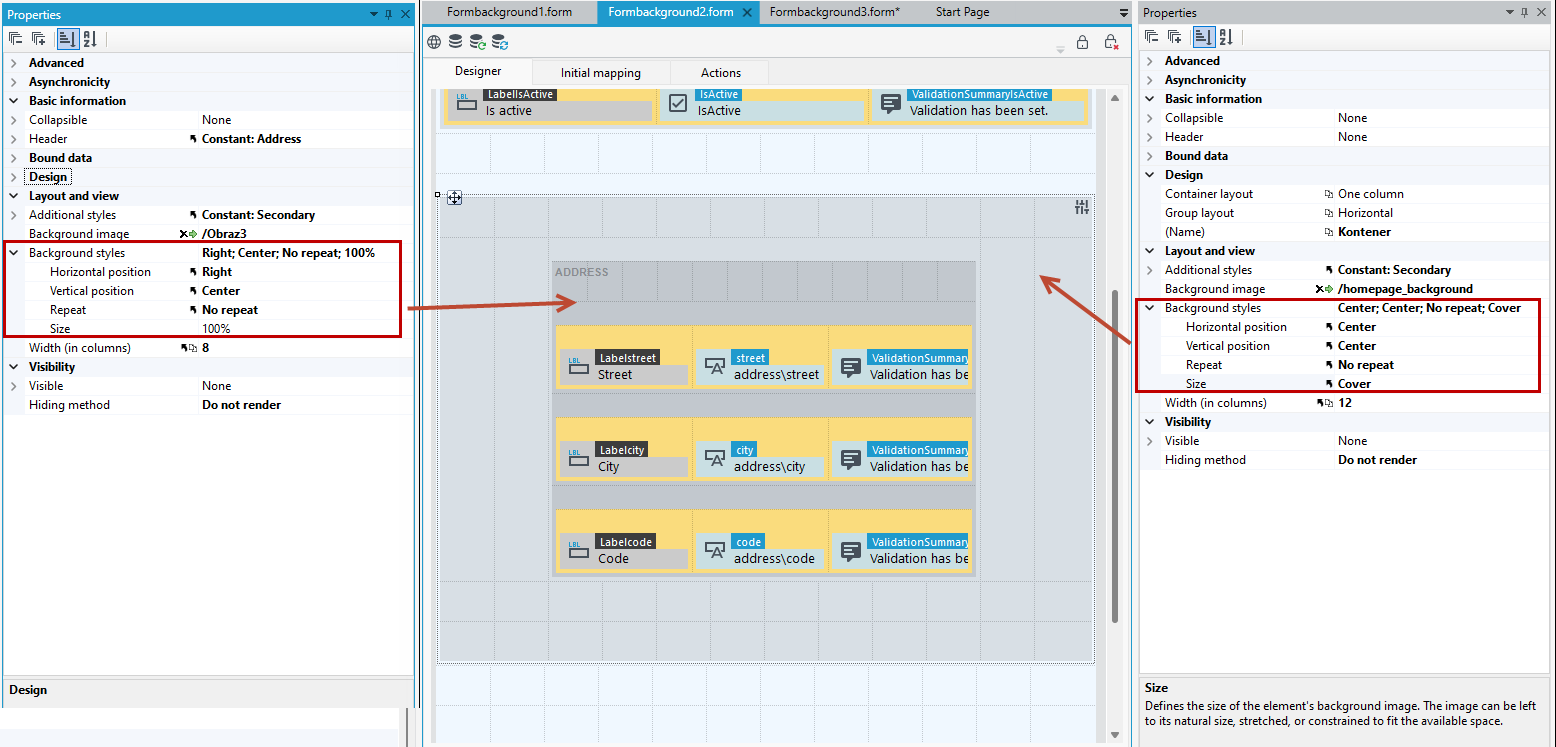The image size is (1556, 747).
Task: Click the designer vertical scrollbar thumb
Action: (x=1116, y=455)
